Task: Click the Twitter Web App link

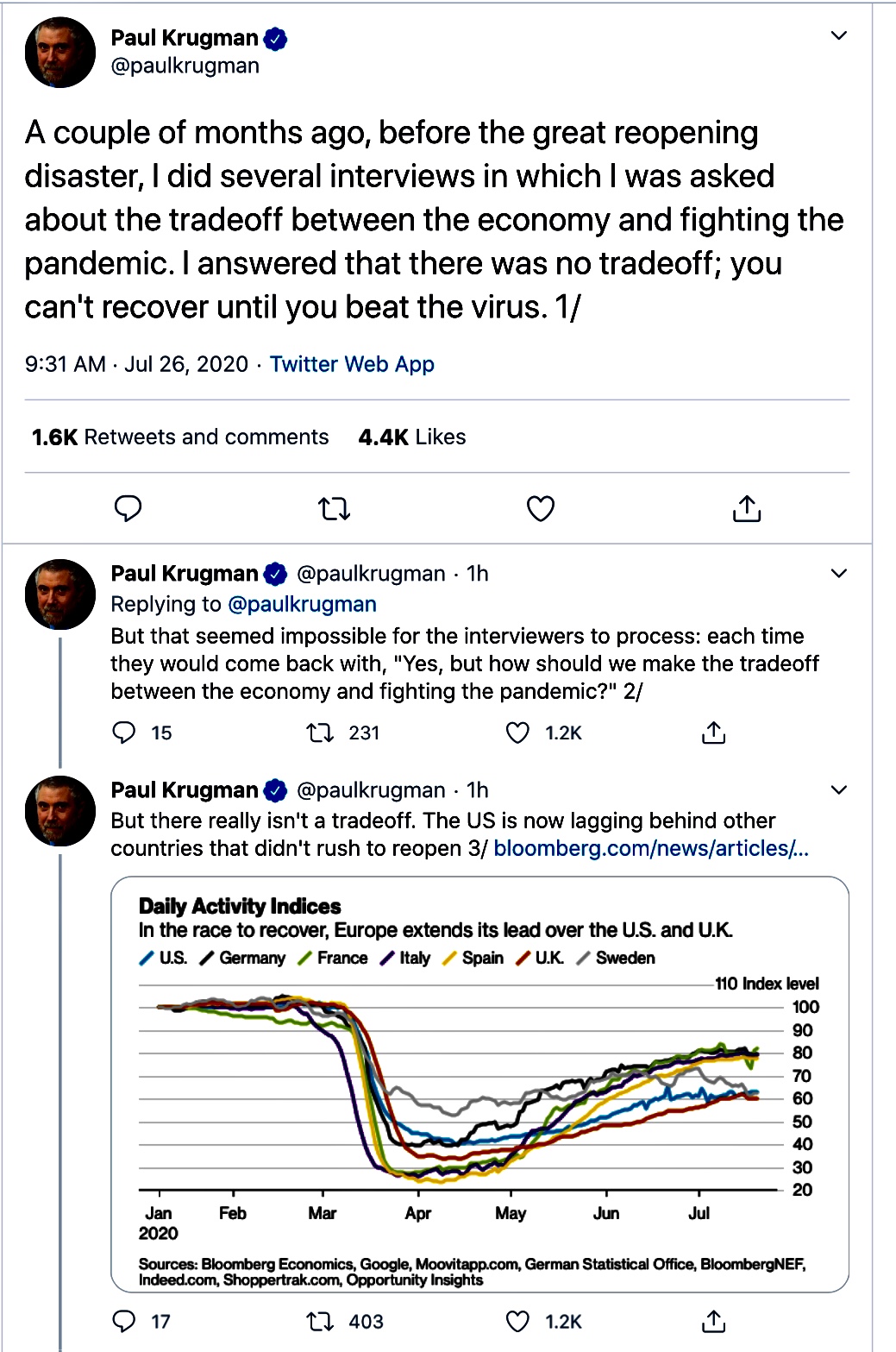Action: [x=352, y=364]
